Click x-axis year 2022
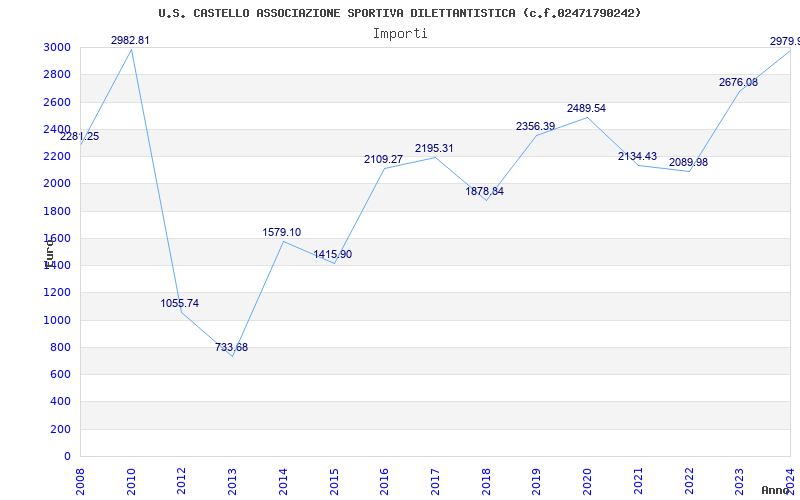 [689, 482]
